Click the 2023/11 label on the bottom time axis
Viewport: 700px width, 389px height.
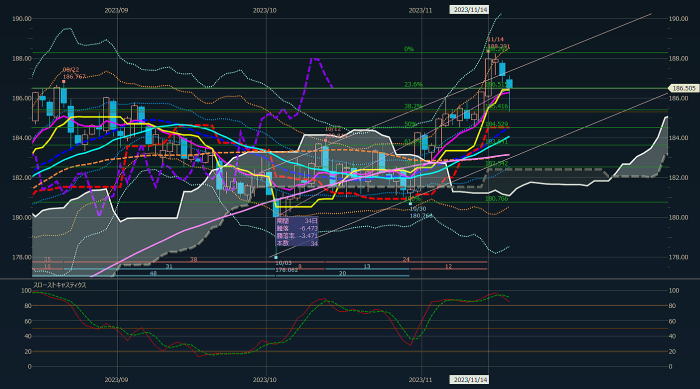pyautogui.click(x=420, y=380)
